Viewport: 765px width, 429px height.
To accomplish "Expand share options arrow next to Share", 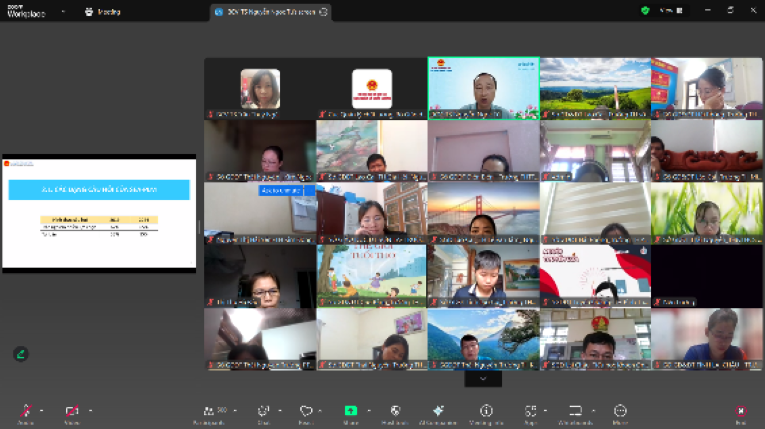I will pos(369,411).
